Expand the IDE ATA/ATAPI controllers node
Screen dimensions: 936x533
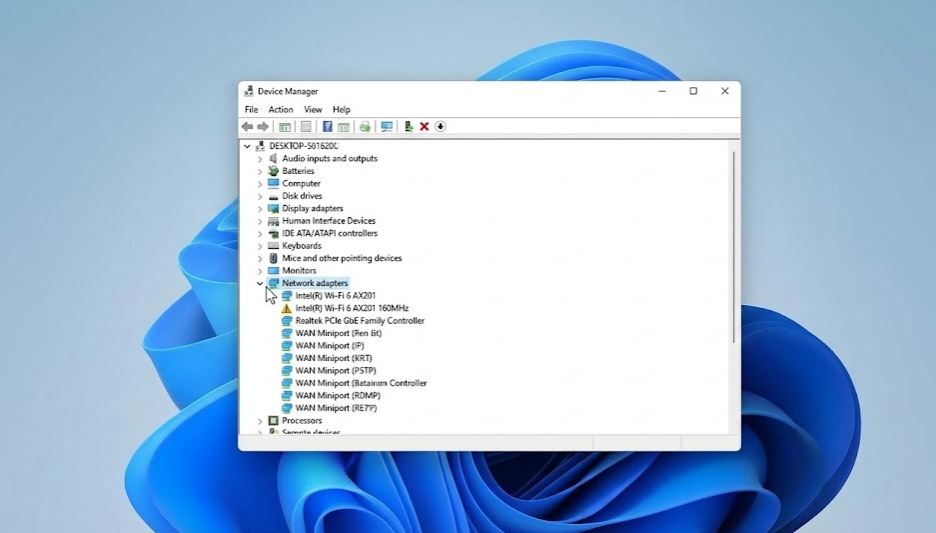coord(260,234)
